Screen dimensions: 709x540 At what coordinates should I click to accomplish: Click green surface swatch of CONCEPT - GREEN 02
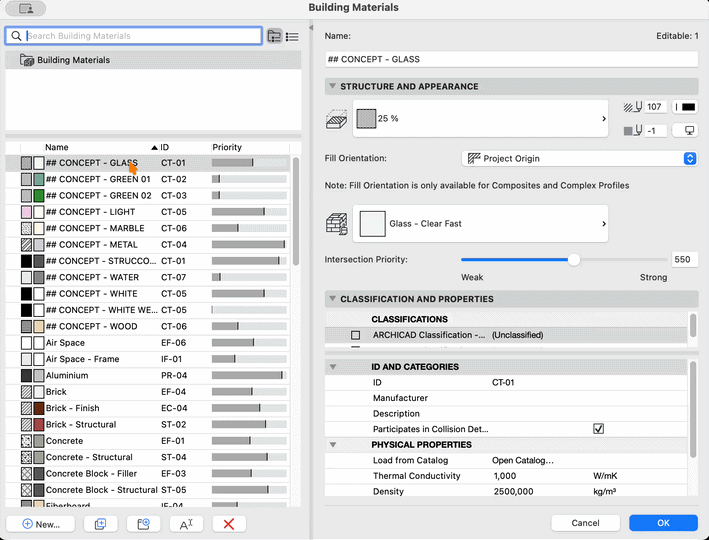click(x=39, y=196)
